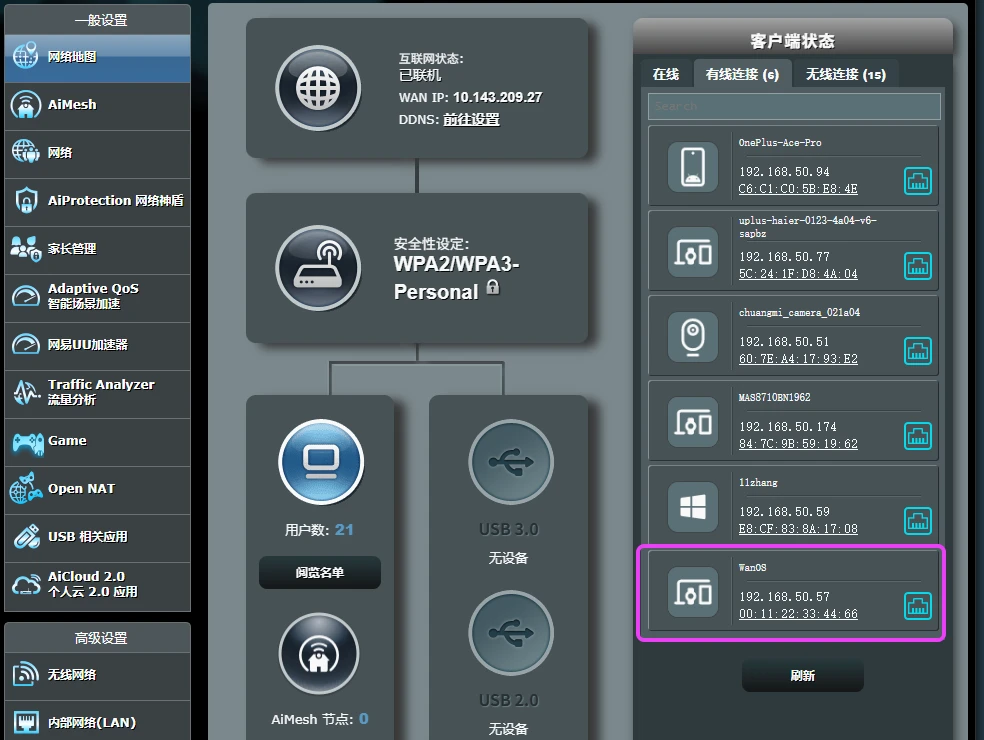Image resolution: width=984 pixels, height=740 pixels.
Task: Click the llzhang Windows device icon
Action: 693,507
